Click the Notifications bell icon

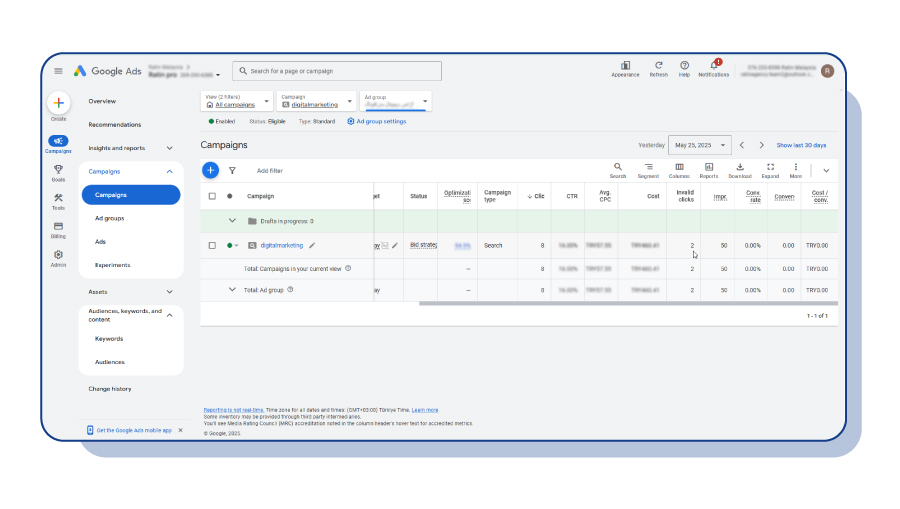tap(713, 65)
